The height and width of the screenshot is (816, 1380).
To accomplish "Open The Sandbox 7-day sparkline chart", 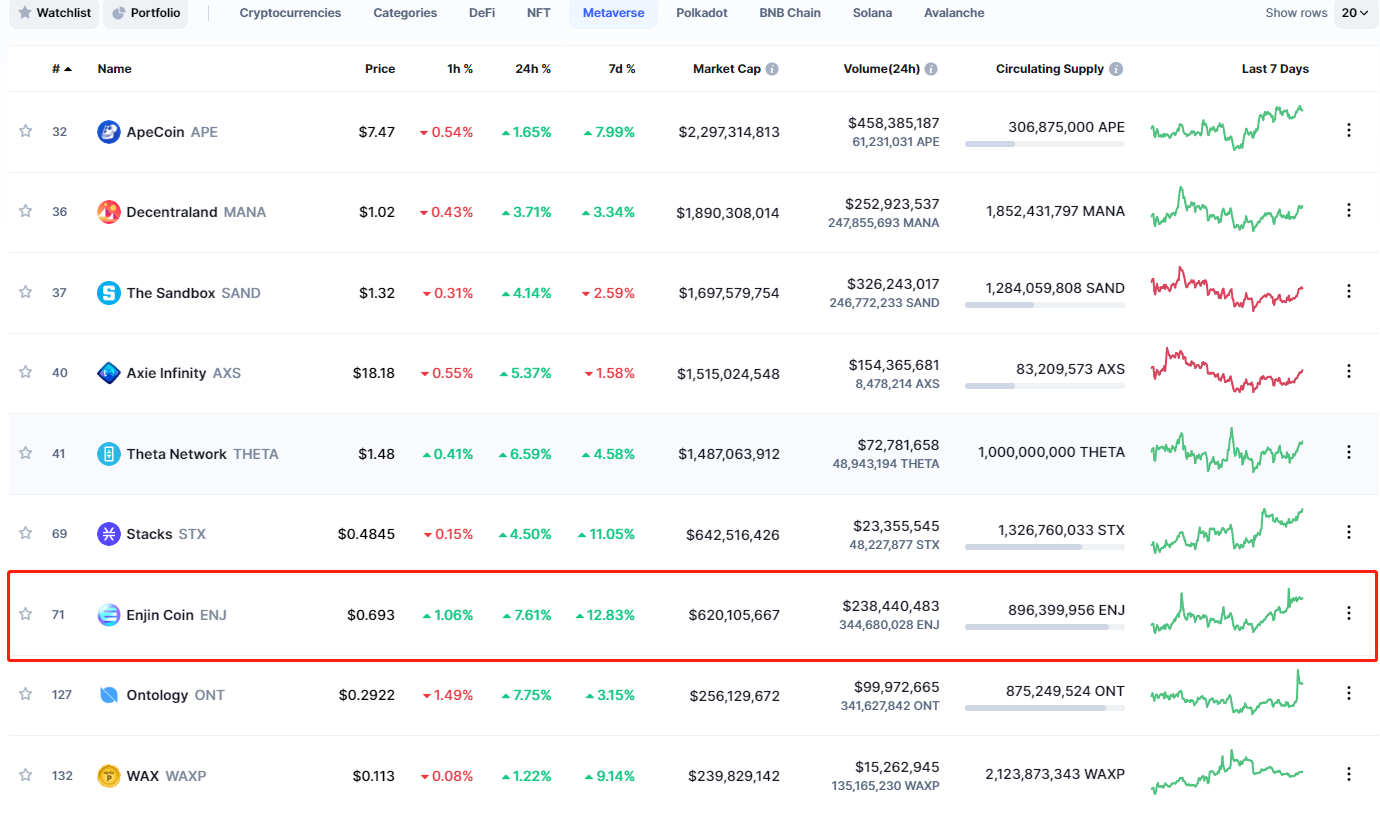I will click(1227, 289).
